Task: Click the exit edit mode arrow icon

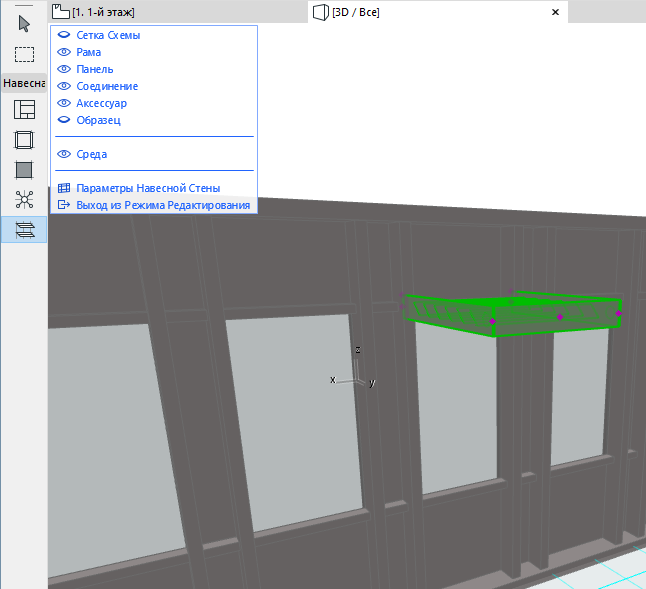Action: pyautogui.click(x=64, y=205)
